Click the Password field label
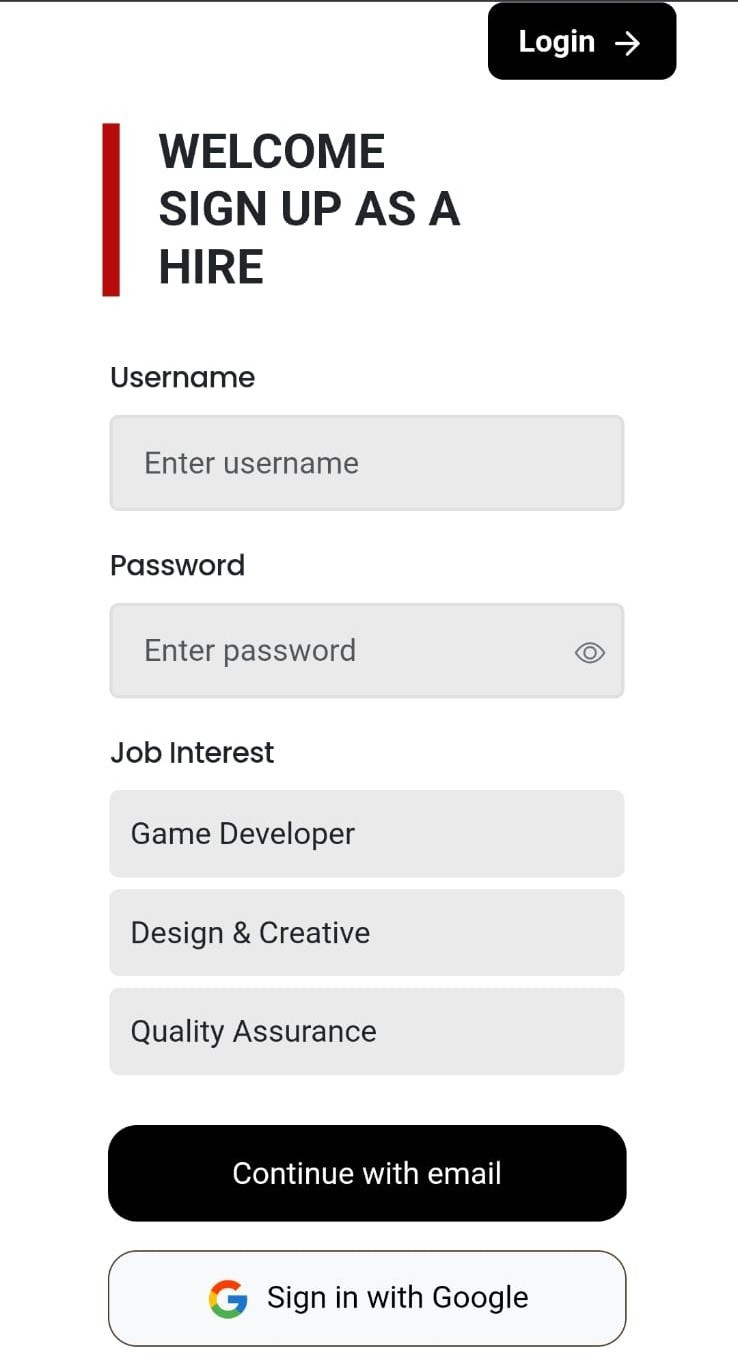The height and width of the screenshot is (1357, 738). tap(177, 566)
